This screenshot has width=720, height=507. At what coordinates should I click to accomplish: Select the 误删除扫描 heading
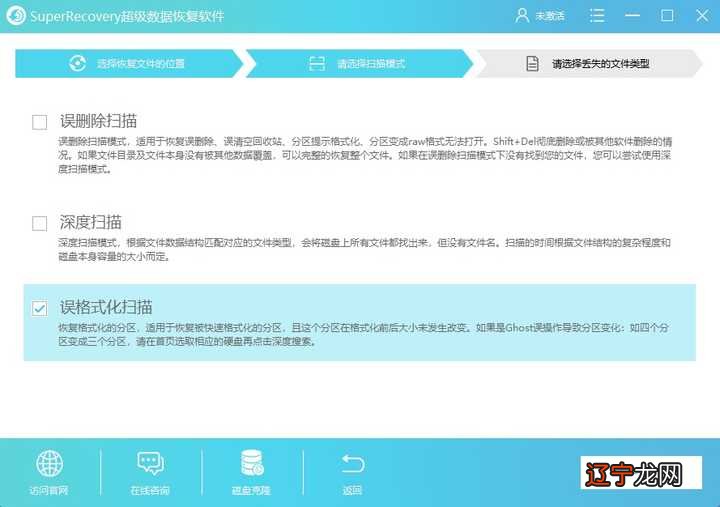(x=98, y=121)
